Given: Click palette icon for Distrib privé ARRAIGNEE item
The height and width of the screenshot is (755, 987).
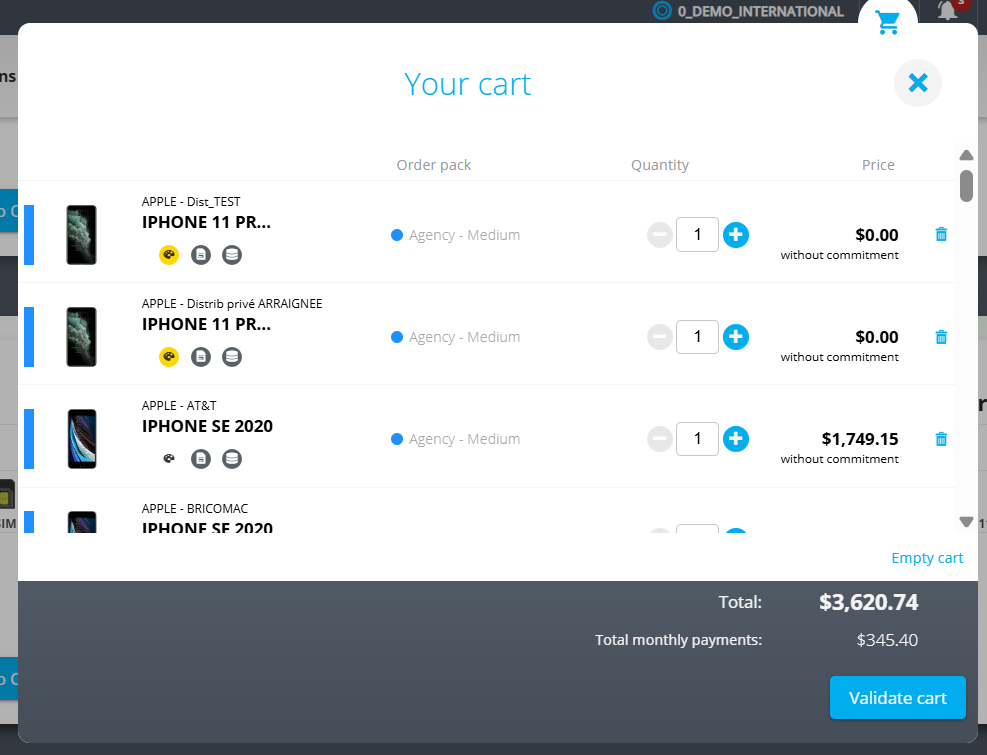Looking at the screenshot, I should click(x=169, y=357).
